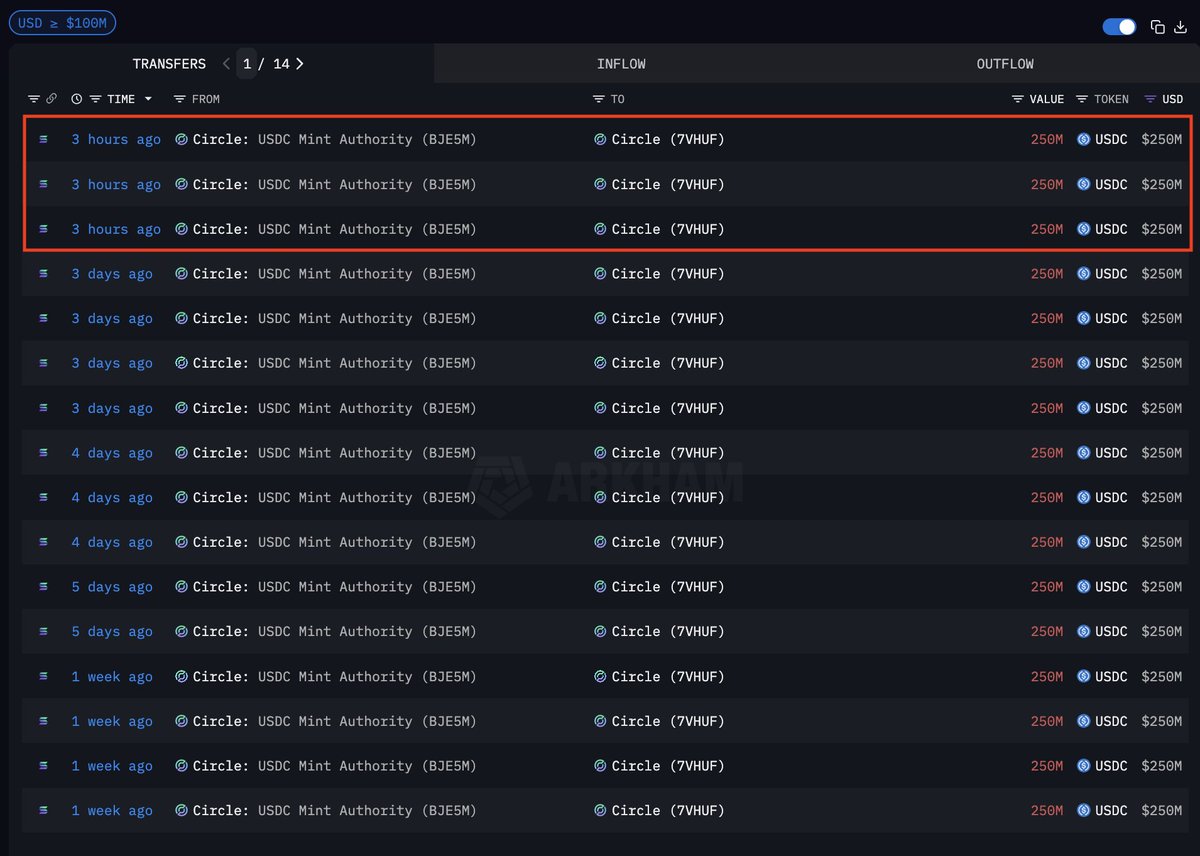Click the VALUE column header label
The width and height of the screenshot is (1200, 856).
coord(1047,99)
